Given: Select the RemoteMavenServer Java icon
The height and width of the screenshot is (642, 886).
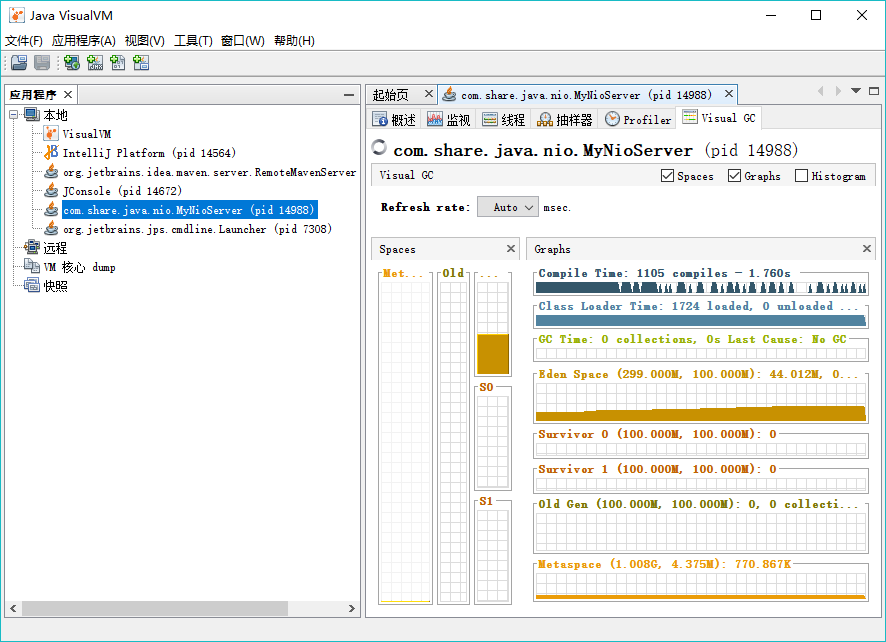Looking at the screenshot, I should pos(51,172).
